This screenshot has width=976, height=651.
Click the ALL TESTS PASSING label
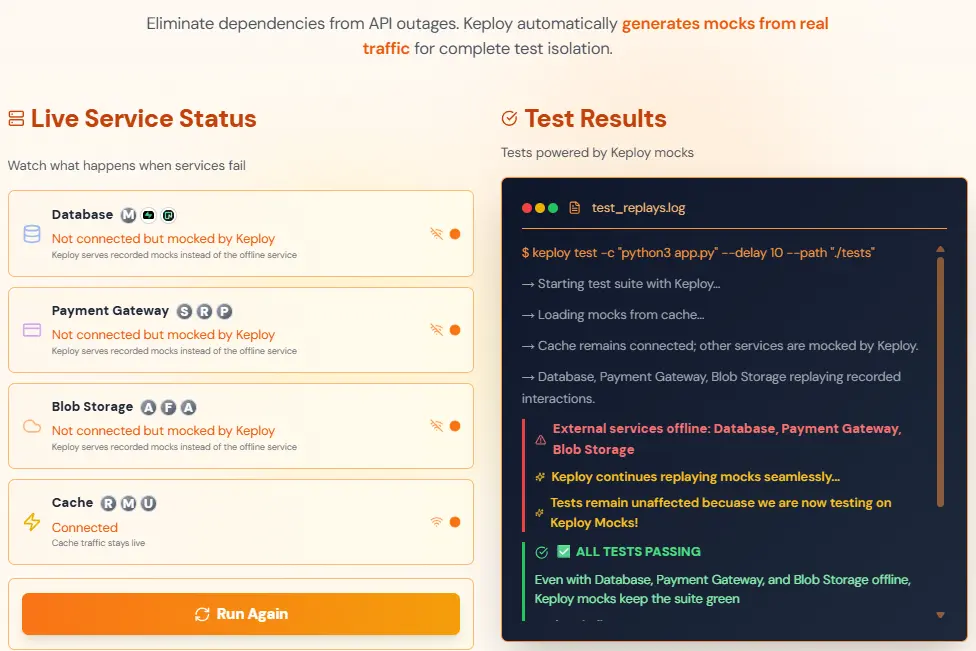[638, 551]
